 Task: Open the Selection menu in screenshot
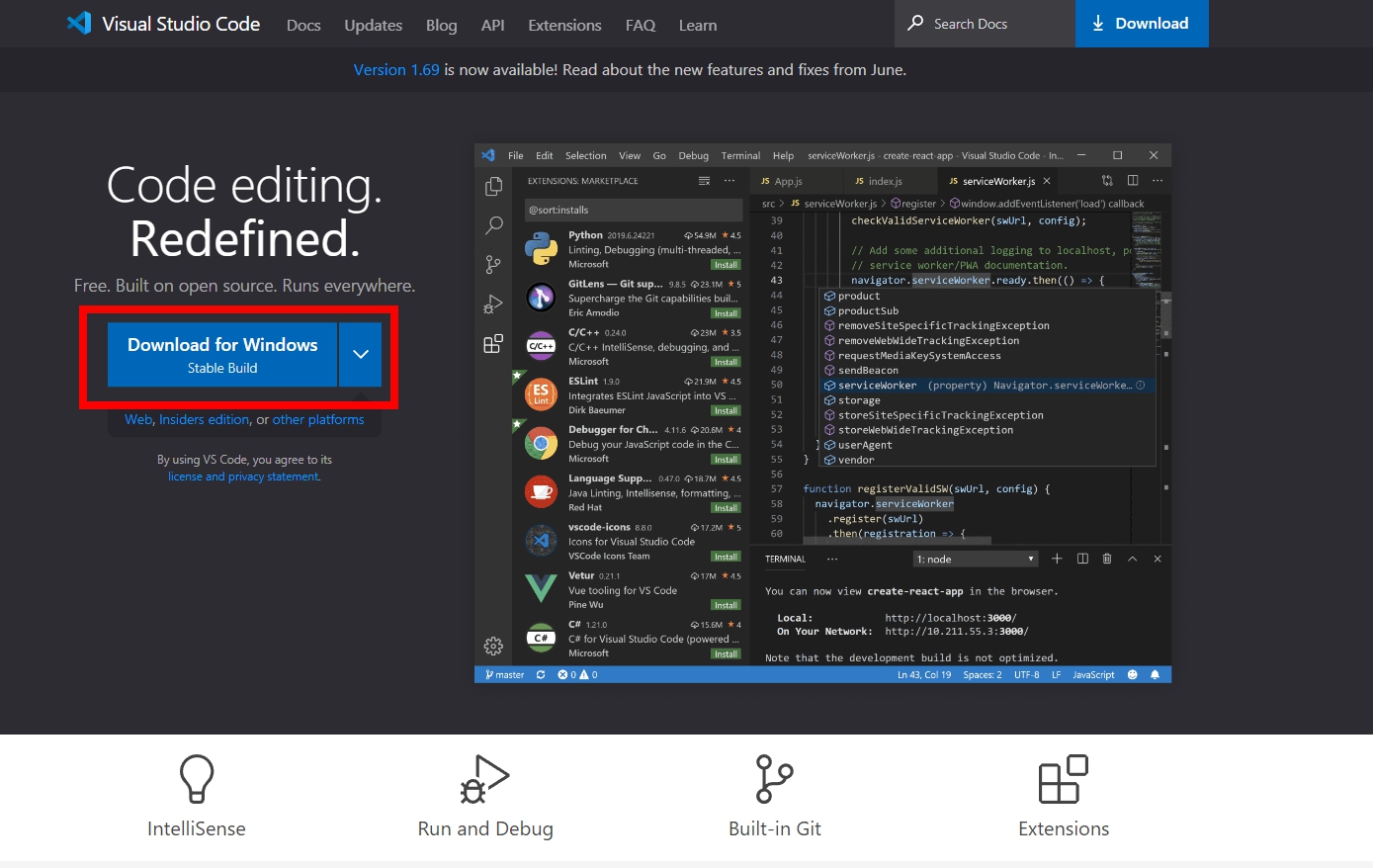[x=586, y=155]
